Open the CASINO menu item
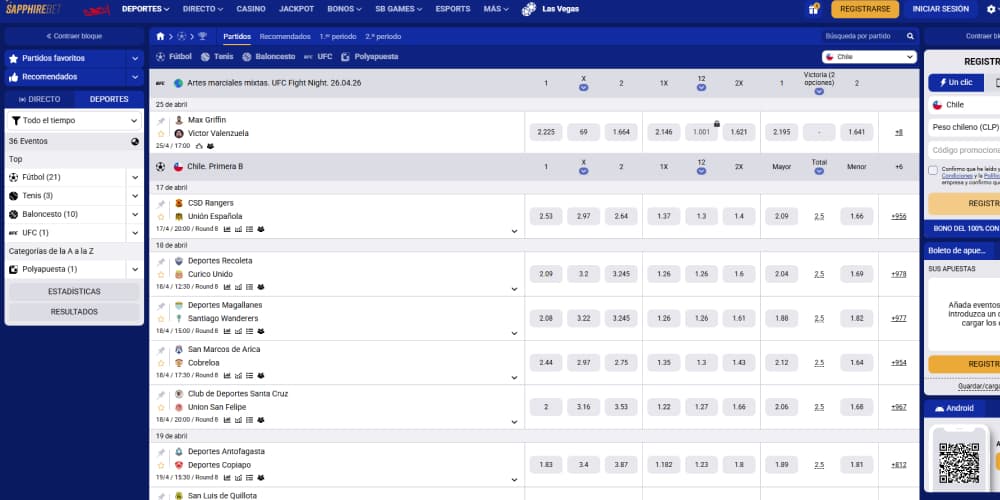 tap(251, 9)
